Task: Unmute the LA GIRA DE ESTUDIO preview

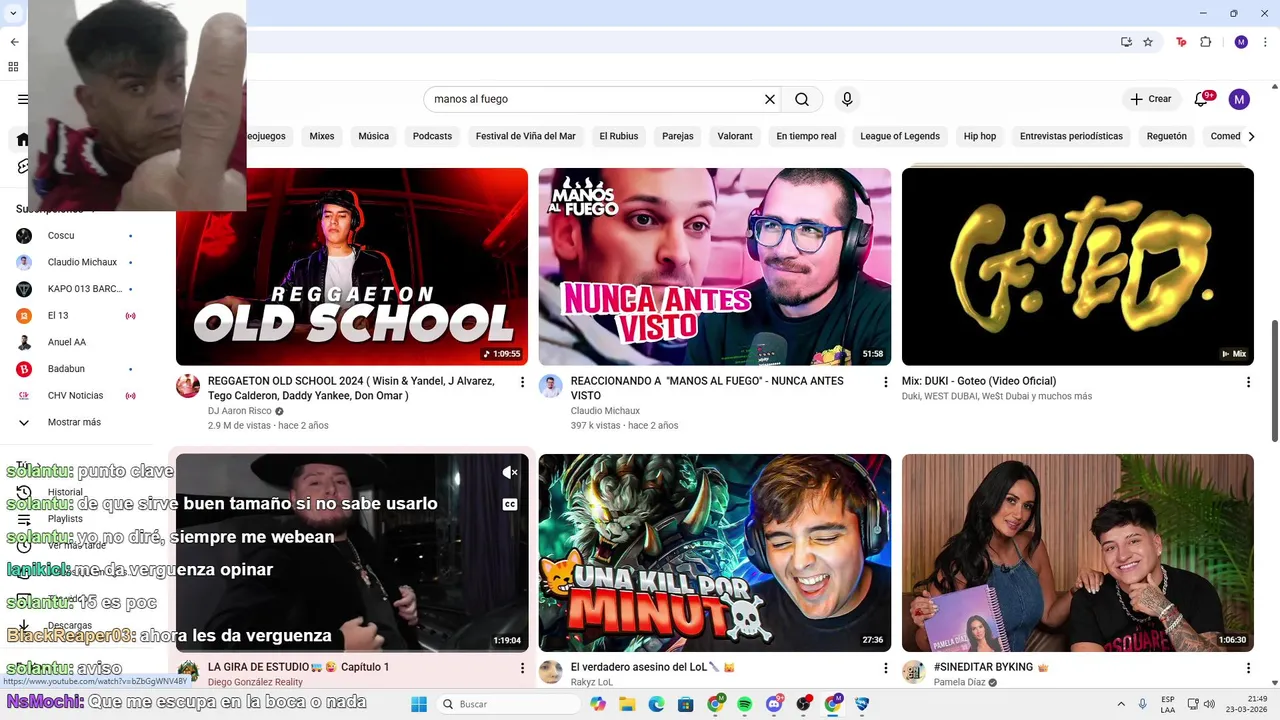Action: (510, 472)
